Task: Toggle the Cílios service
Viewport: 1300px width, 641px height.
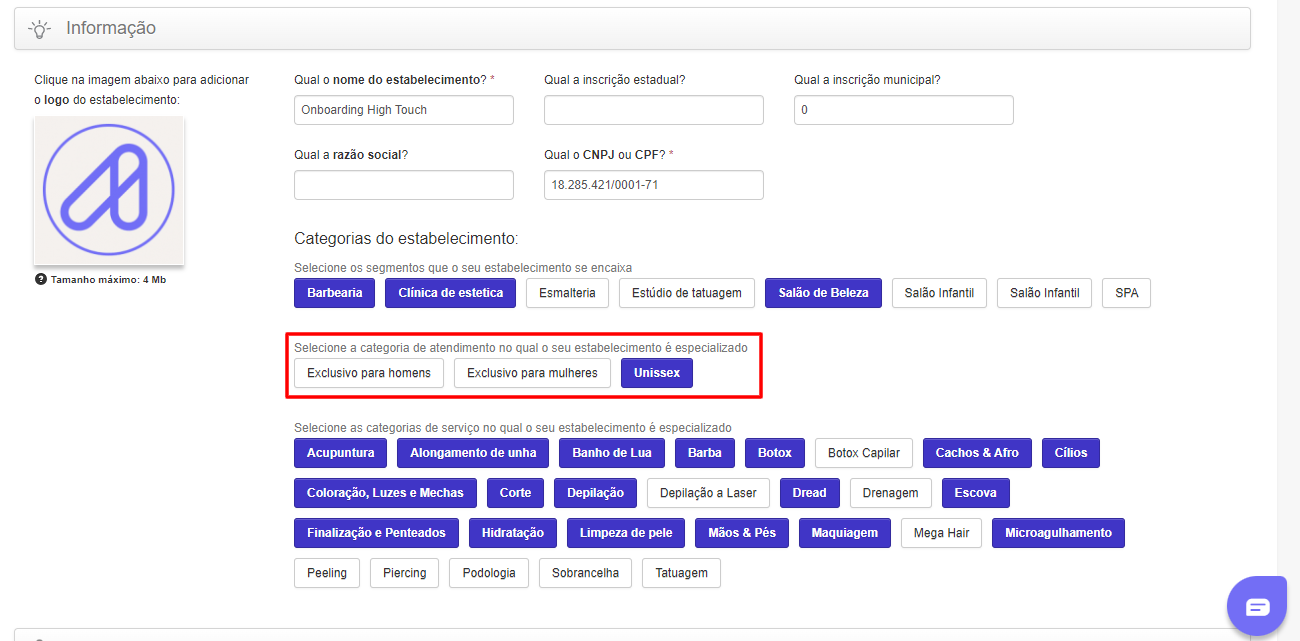Action: point(1071,453)
